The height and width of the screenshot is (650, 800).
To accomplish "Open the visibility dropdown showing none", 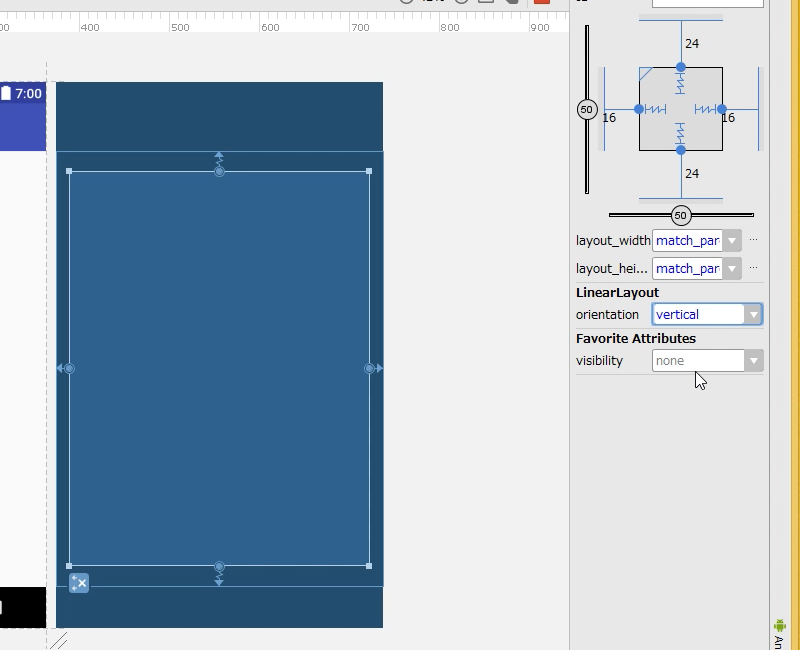I will pos(753,361).
